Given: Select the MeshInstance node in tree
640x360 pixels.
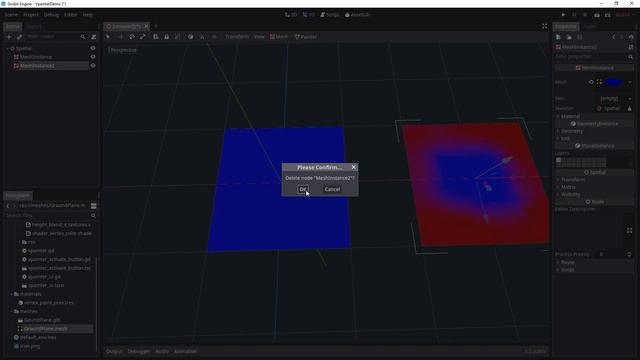Looking at the screenshot, I should (36, 57).
